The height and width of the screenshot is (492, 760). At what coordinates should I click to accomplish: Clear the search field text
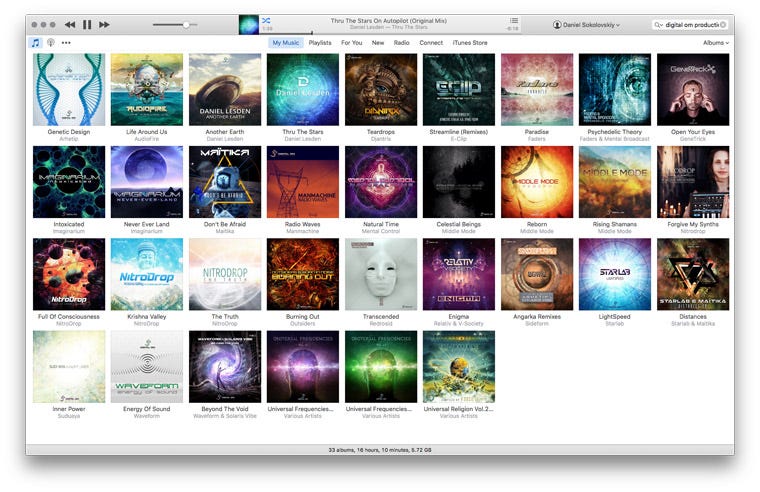(723, 25)
